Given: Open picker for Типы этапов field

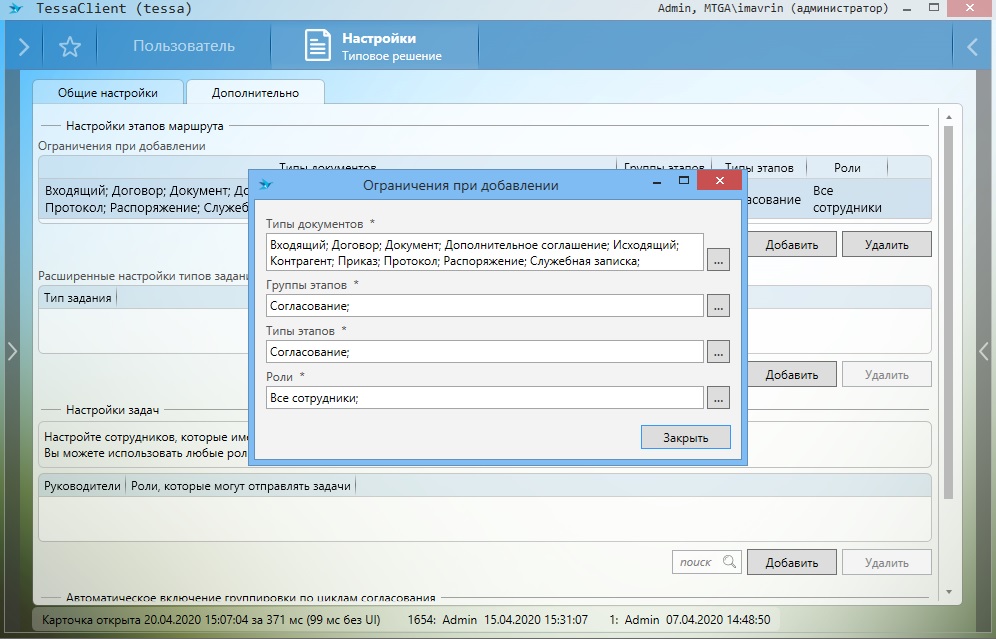Looking at the screenshot, I should point(718,352).
